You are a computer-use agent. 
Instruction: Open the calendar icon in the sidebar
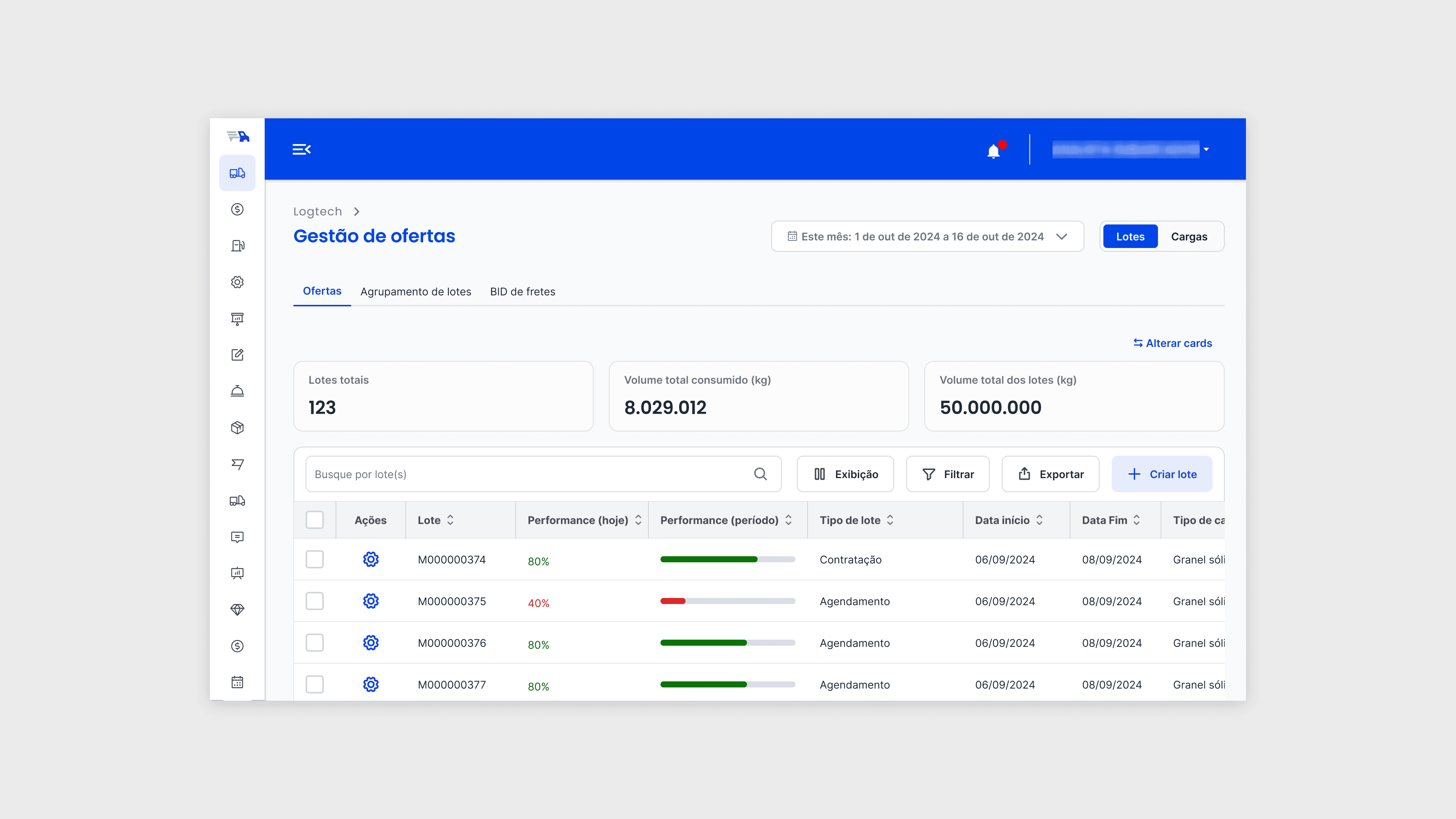click(237, 682)
